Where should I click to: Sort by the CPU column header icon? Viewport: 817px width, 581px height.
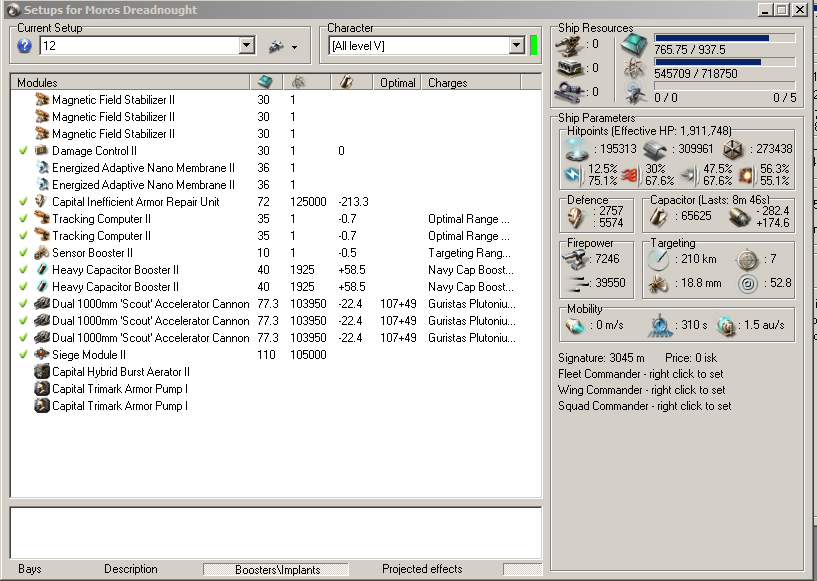tap(266, 82)
